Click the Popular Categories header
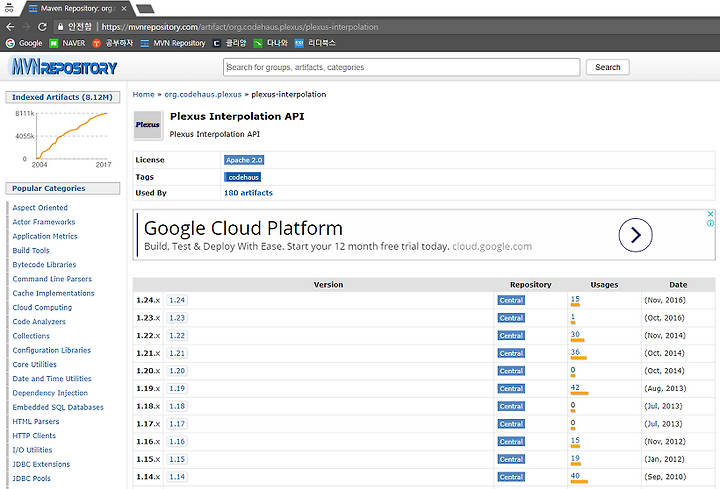Image resolution: width=720 pixels, height=489 pixels. click(x=62, y=188)
